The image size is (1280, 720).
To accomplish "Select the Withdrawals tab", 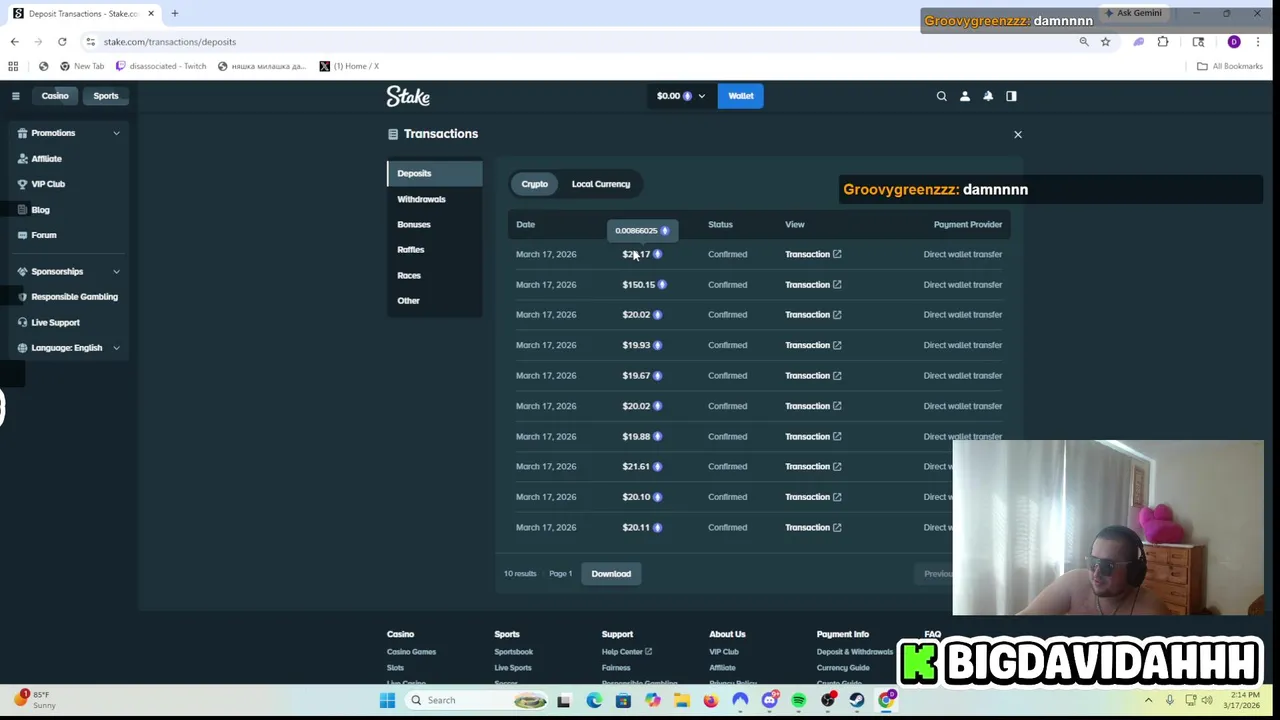I will tap(434, 199).
